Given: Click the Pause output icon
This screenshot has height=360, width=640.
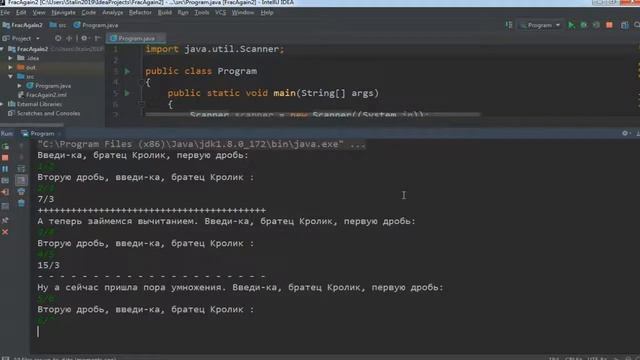Looking at the screenshot, I should pyautogui.click(x=5, y=169).
